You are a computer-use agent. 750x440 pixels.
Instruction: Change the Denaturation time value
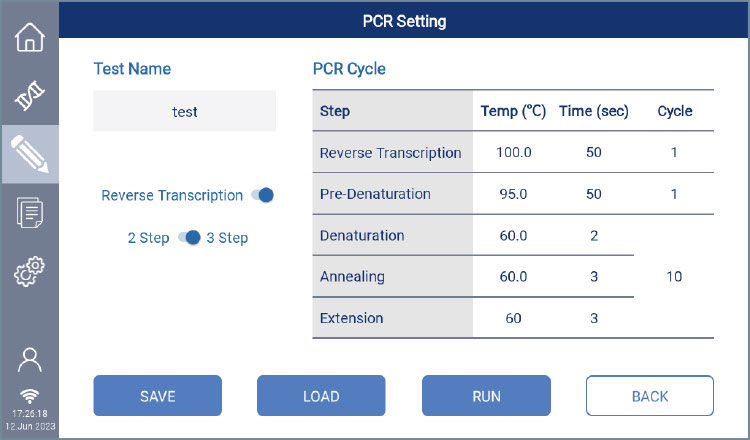pos(594,236)
